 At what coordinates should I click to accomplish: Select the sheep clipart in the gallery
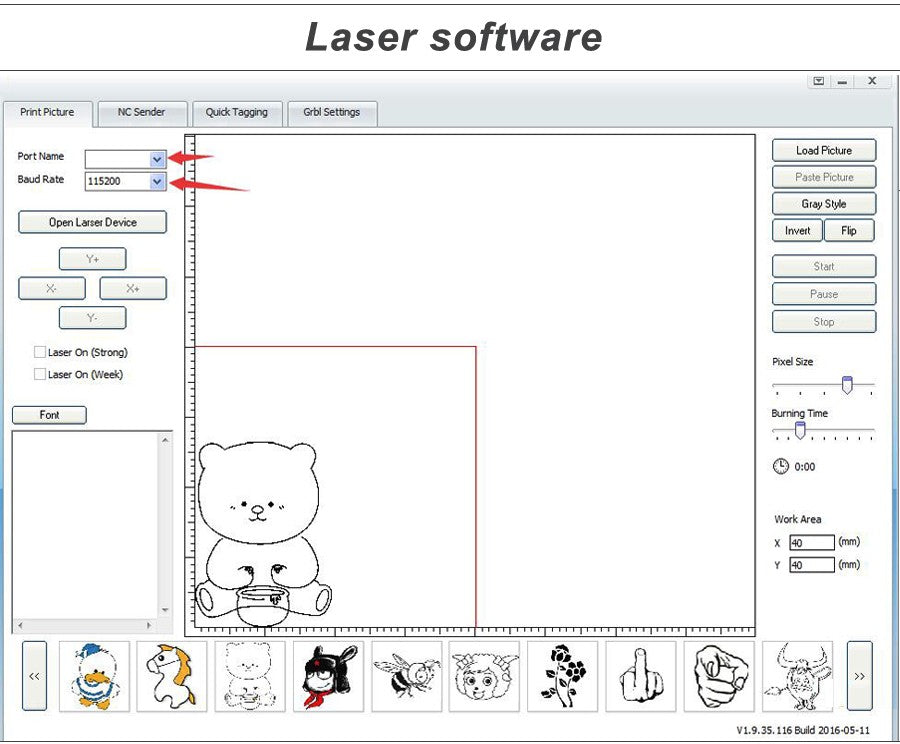483,676
